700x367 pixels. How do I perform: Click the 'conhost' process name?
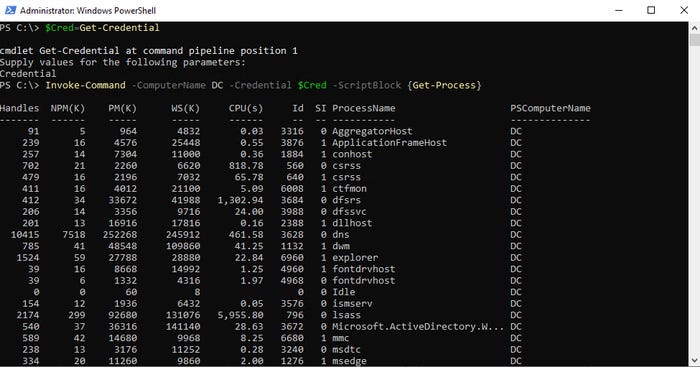pos(352,154)
